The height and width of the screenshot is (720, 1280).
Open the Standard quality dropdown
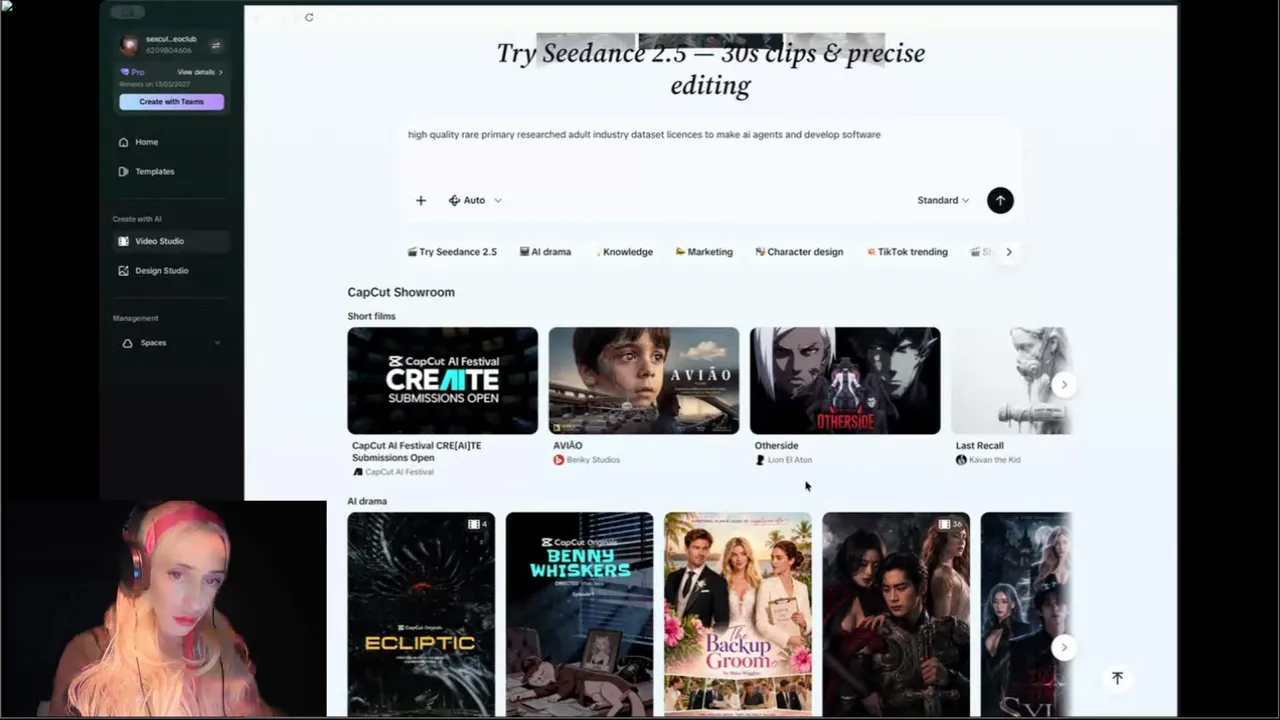[x=943, y=200]
